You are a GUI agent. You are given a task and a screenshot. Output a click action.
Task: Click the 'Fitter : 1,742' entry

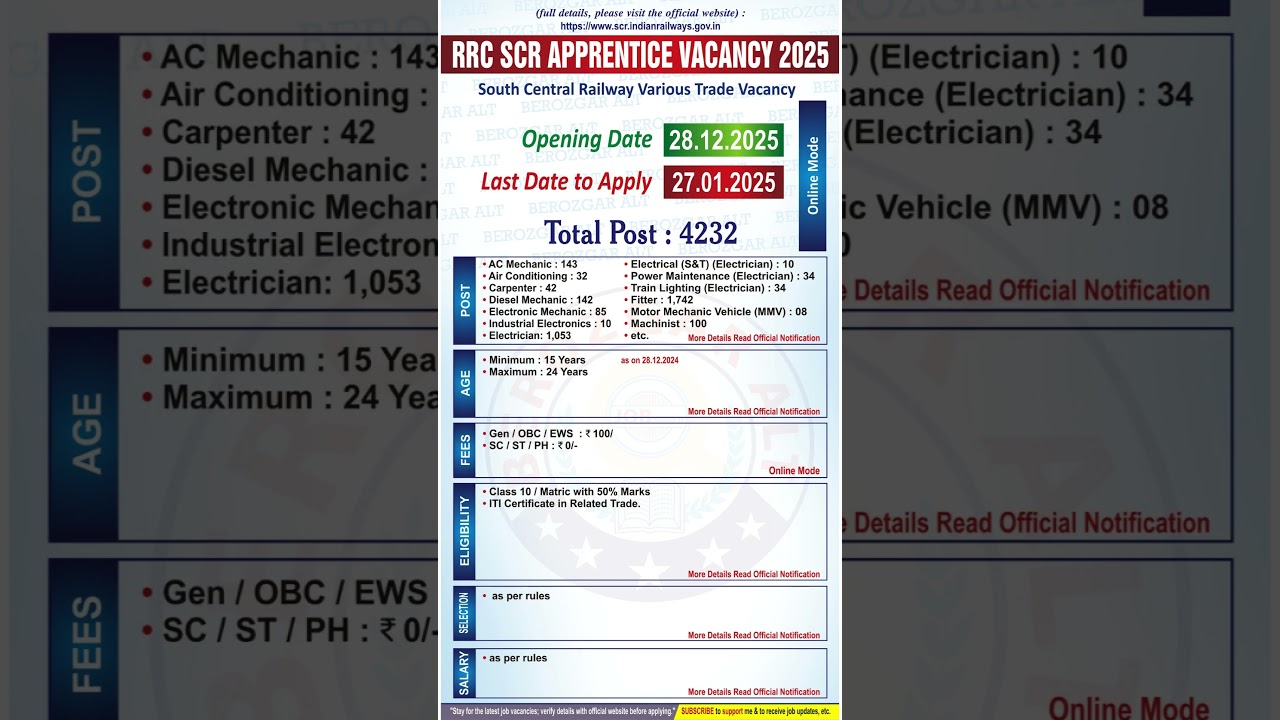pos(660,300)
